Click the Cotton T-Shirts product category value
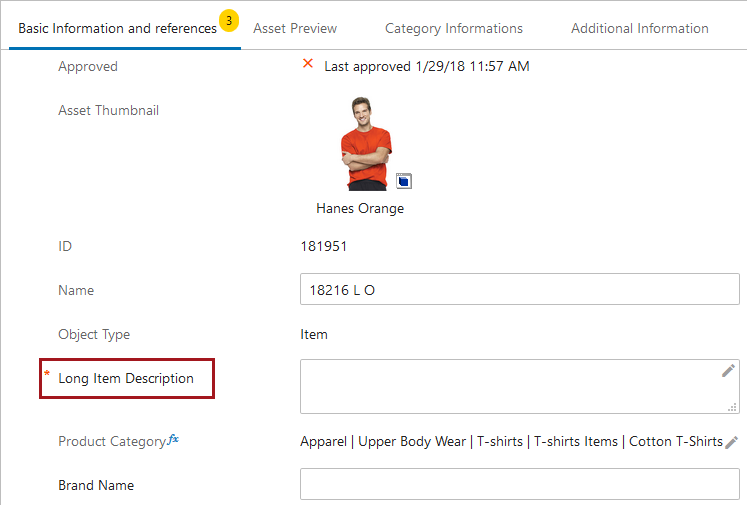This screenshot has height=505, width=747. [675, 441]
